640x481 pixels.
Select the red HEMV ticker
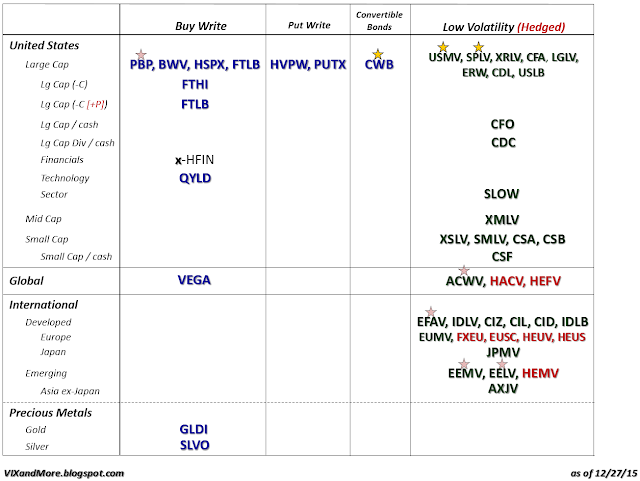tap(540, 373)
